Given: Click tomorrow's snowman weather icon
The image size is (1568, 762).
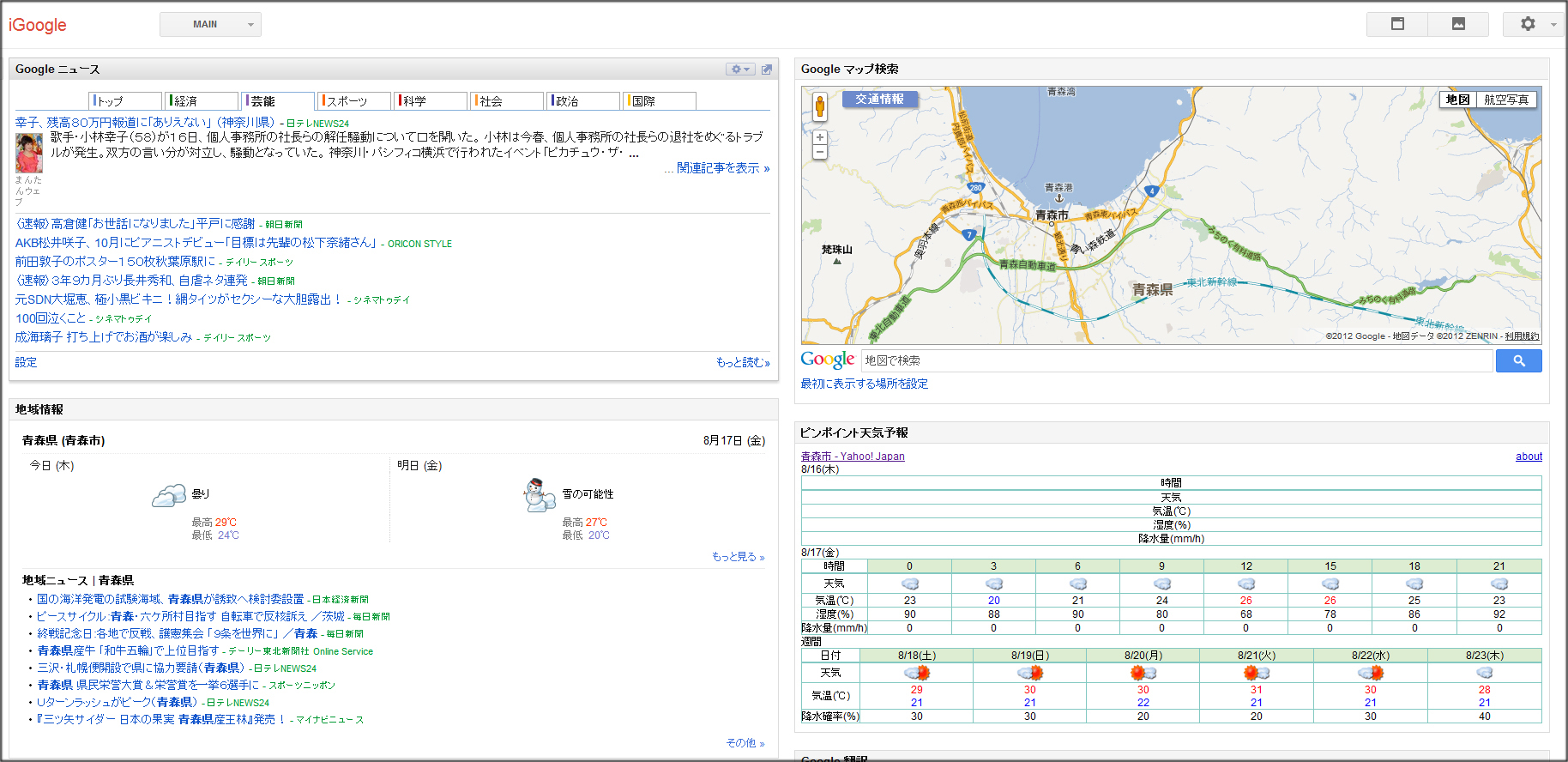Looking at the screenshot, I should click(540, 495).
